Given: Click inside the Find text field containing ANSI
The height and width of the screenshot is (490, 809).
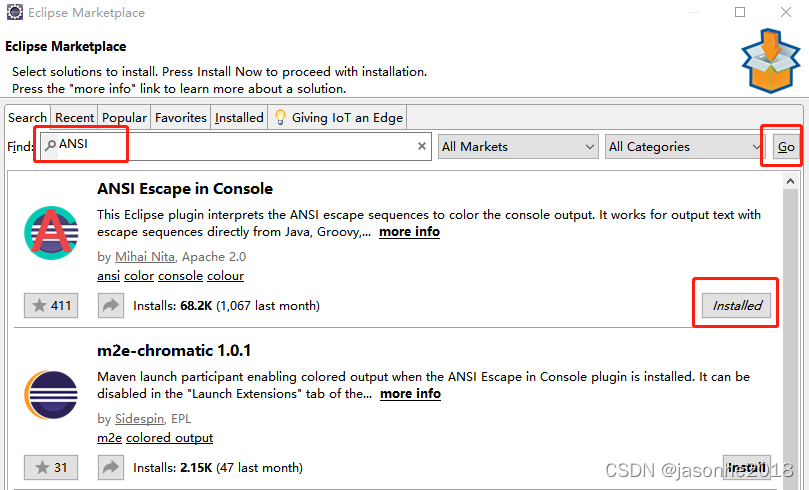Looking at the screenshot, I should pos(236,146).
